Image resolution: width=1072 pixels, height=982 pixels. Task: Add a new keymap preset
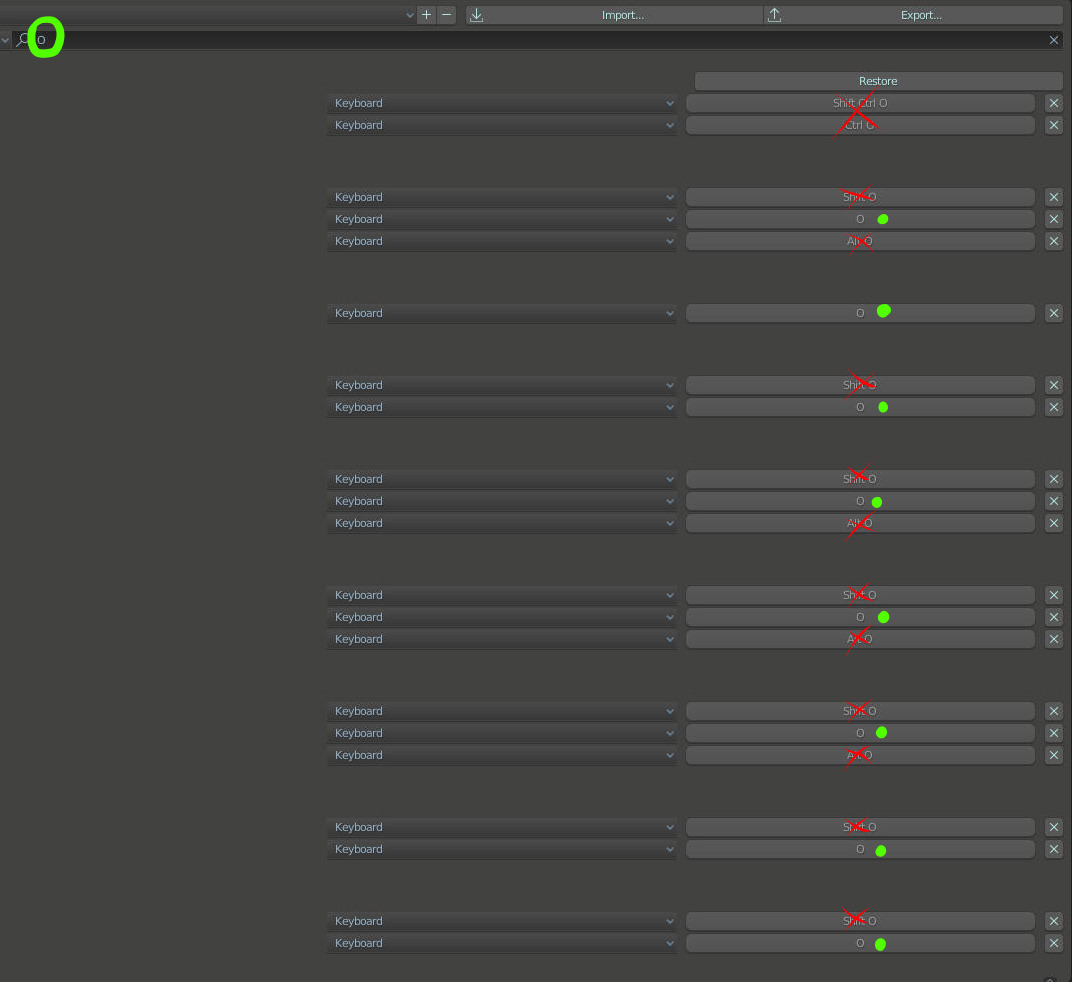click(427, 14)
